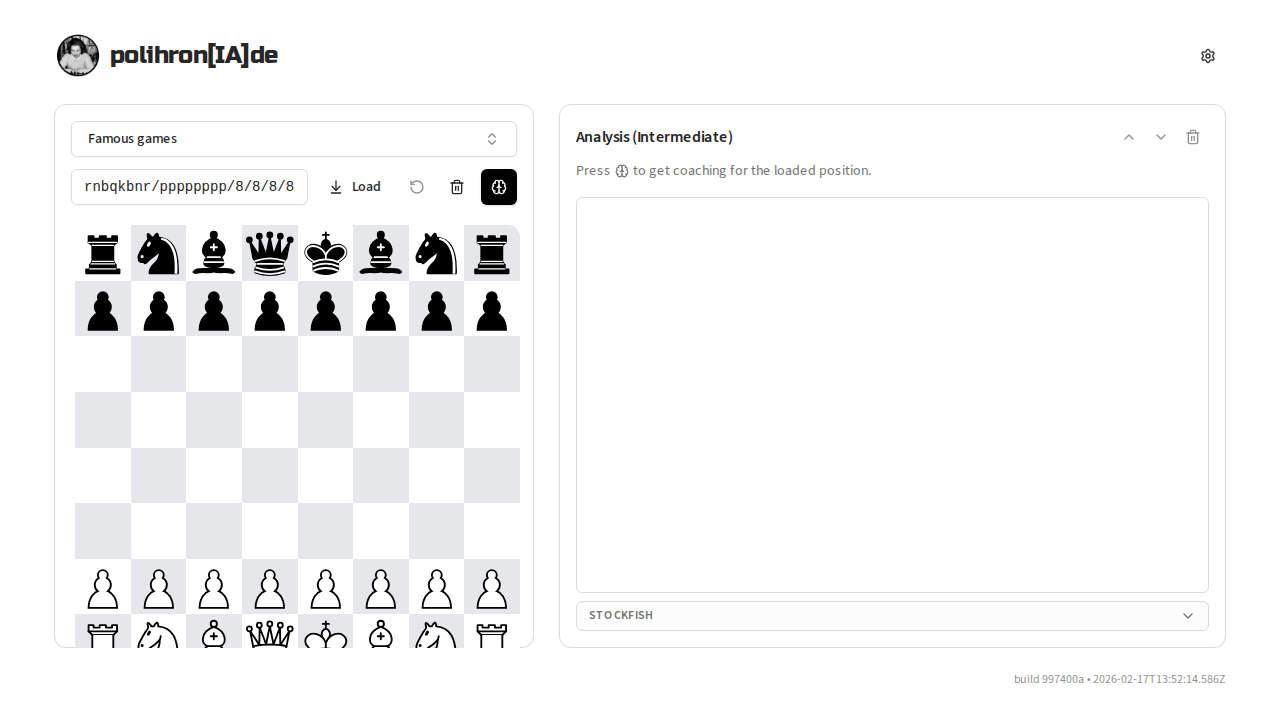1280x720 pixels.
Task: Click the trash icon next to the FEN field
Action: 457,187
